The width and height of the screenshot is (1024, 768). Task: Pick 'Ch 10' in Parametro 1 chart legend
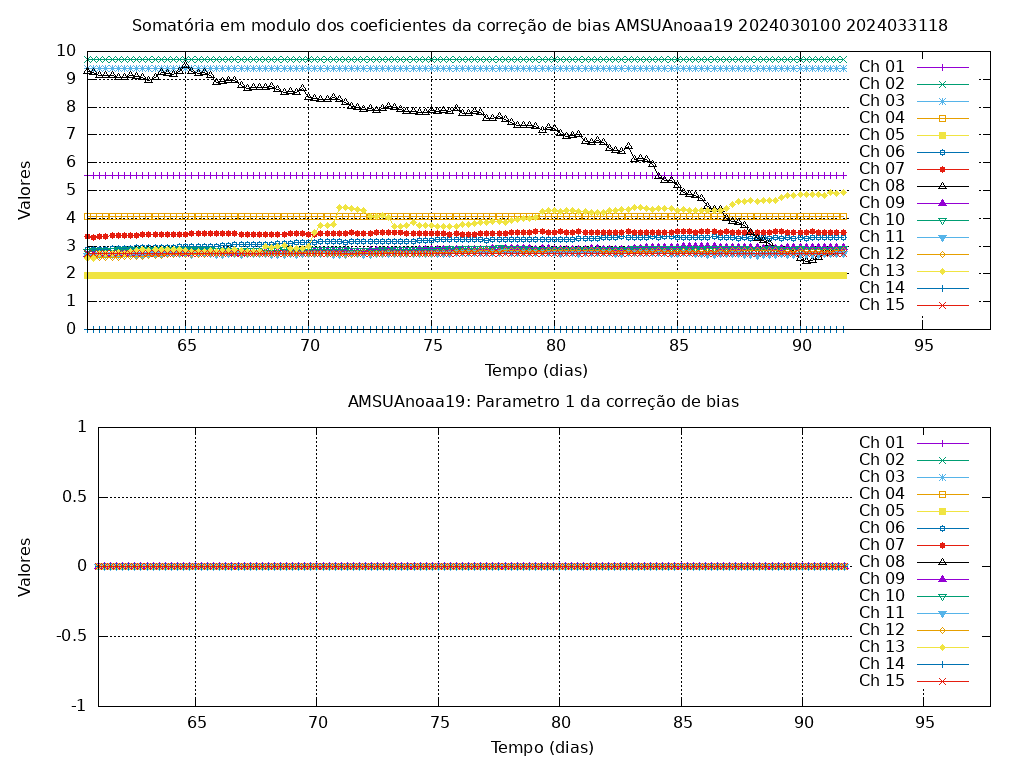(882, 596)
